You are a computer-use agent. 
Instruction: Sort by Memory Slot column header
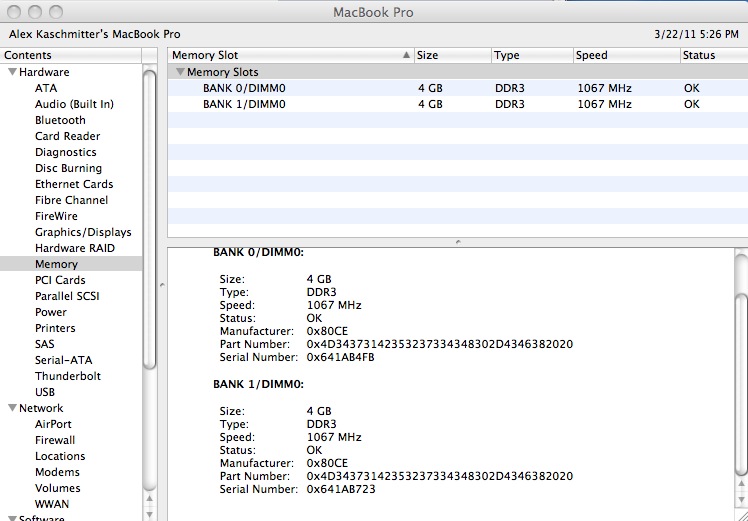pyautogui.click(x=291, y=55)
